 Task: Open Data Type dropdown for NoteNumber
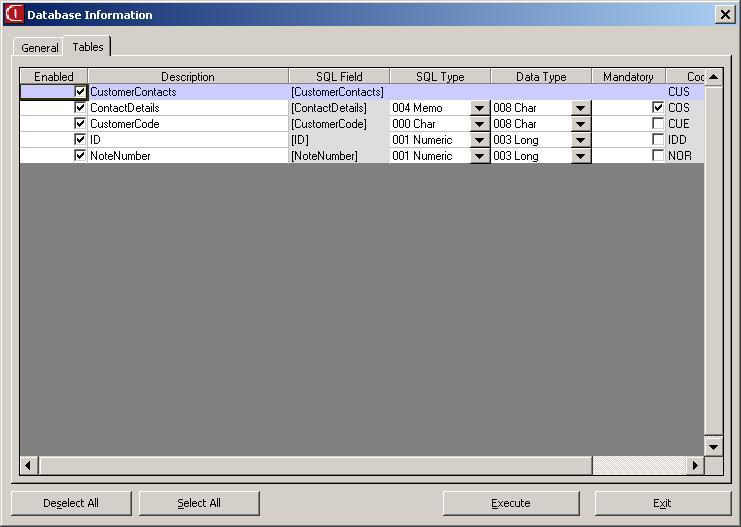click(x=581, y=156)
